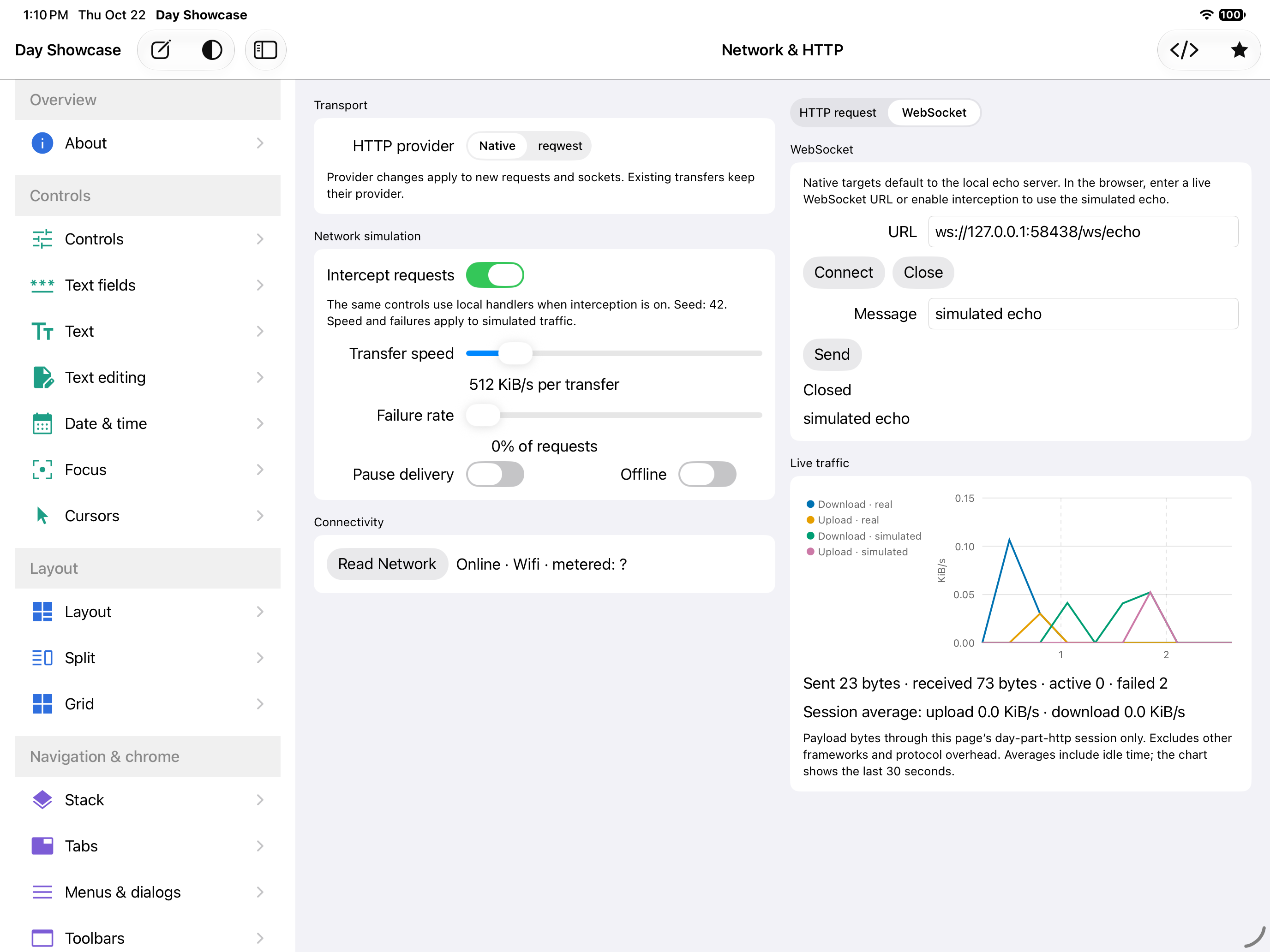Click the Upload · simulated legend entry

[x=857, y=552]
